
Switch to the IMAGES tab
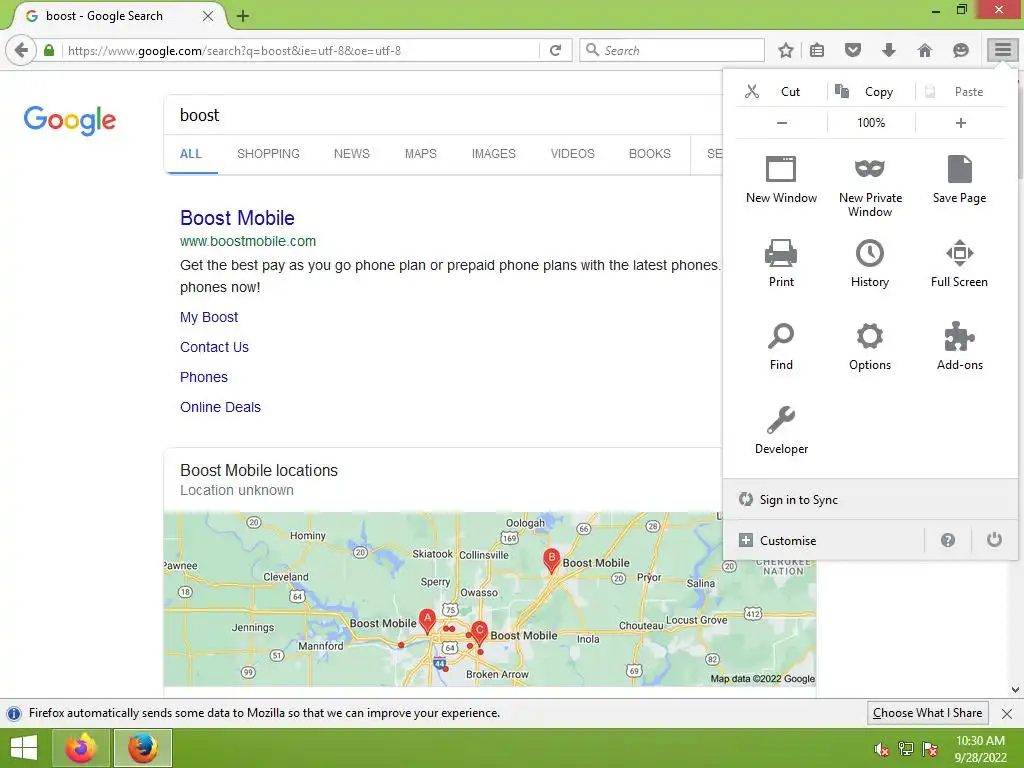[494, 153]
